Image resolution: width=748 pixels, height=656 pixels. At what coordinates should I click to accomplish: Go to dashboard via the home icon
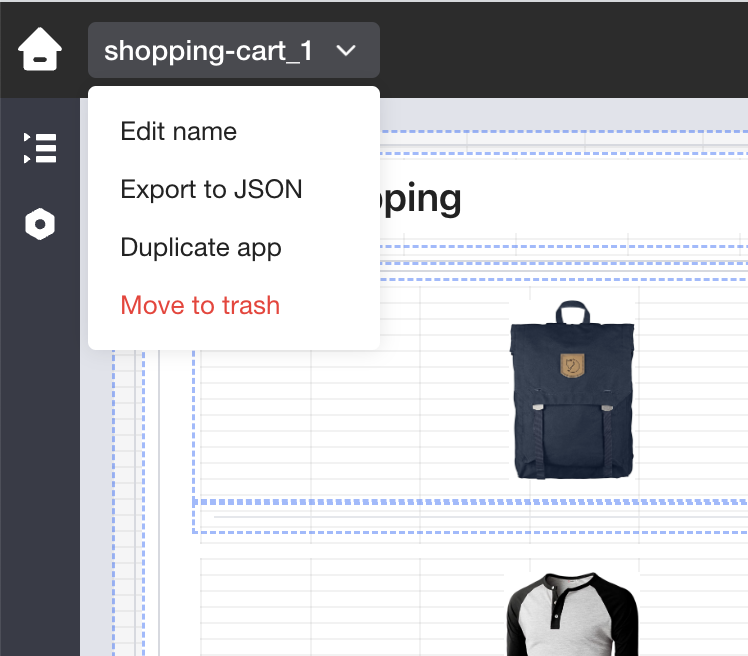point(39,50)
